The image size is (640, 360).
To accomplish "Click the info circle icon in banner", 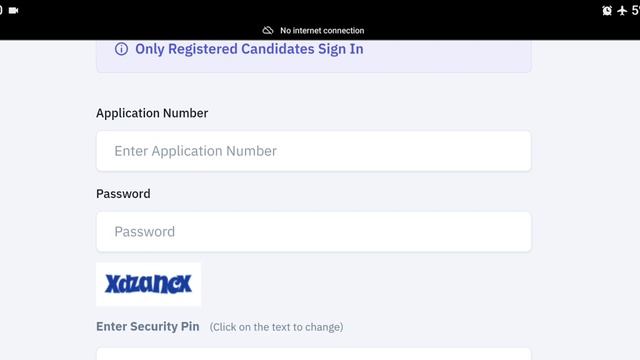I will coord(121,49).
